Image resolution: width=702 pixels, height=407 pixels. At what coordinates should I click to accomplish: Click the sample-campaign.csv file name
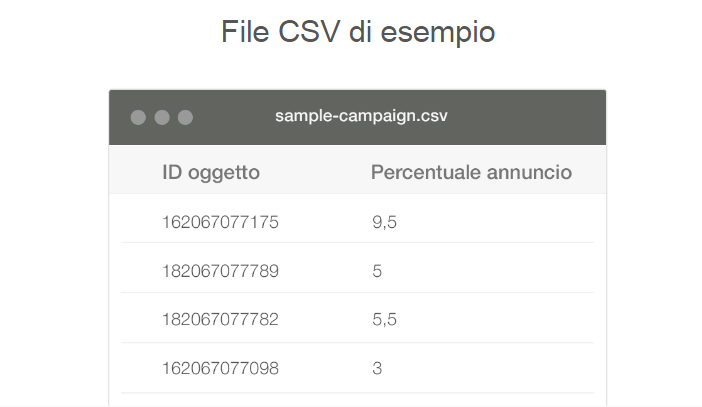[361, 116]
